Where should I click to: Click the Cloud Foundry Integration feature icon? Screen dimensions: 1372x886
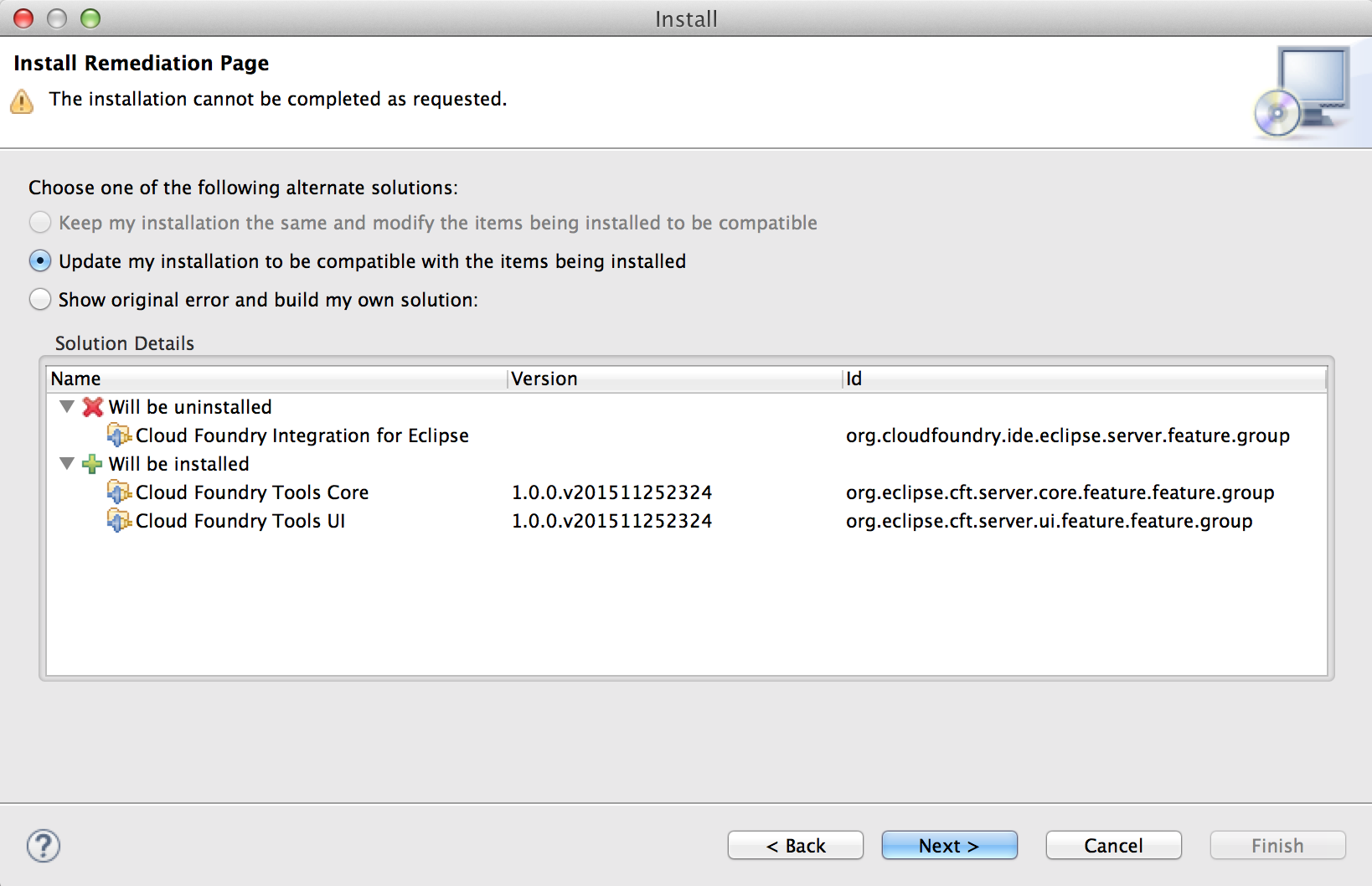click(120, 435)
